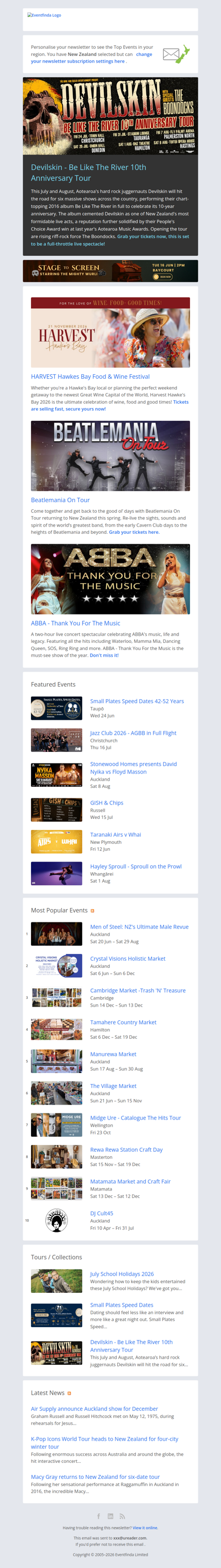Open DJ Cult45 event link

102,1213
